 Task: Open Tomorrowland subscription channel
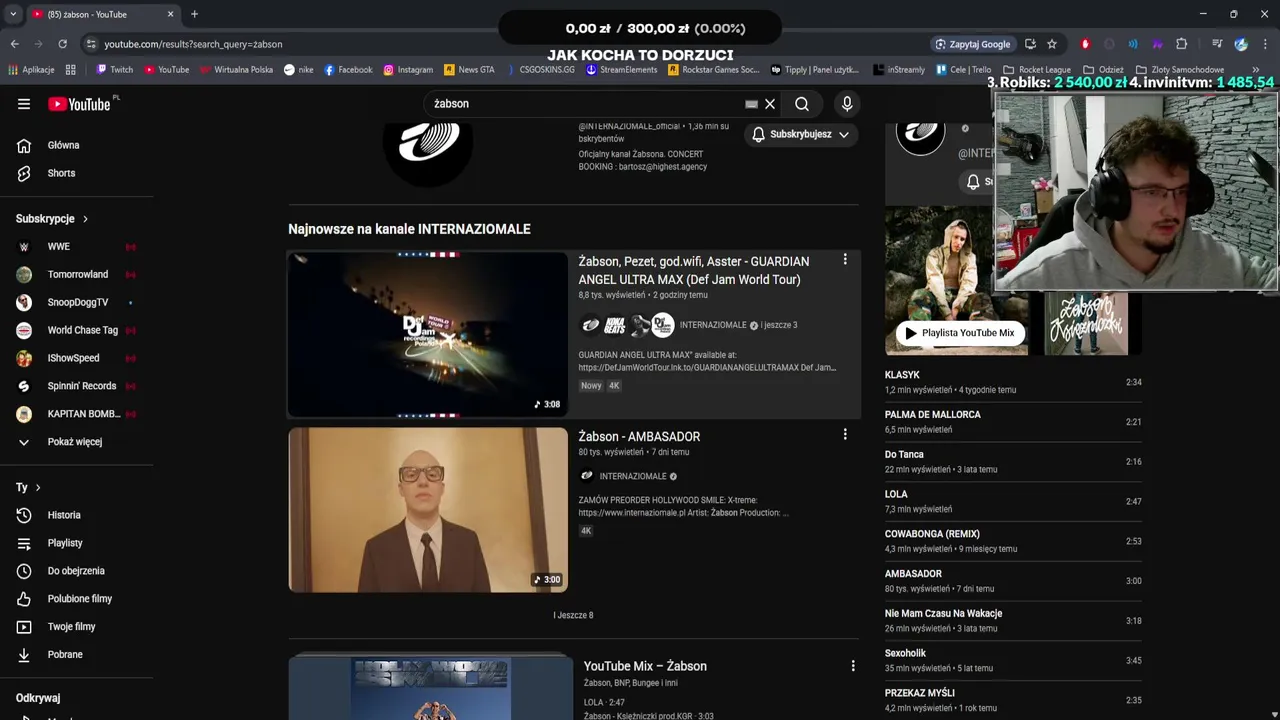pos(77,274)
